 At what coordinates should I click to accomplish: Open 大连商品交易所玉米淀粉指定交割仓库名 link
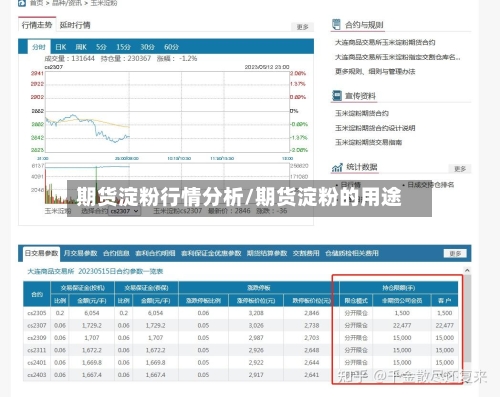[397, 57]
